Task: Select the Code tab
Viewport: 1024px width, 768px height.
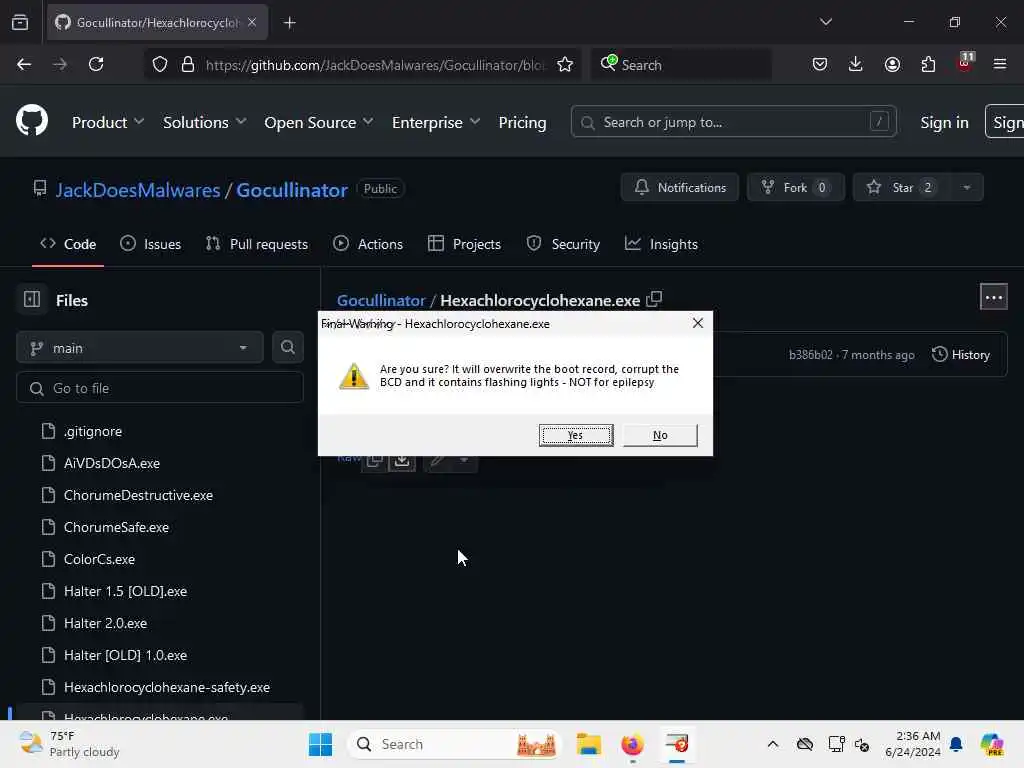Action: coord(68,244)
